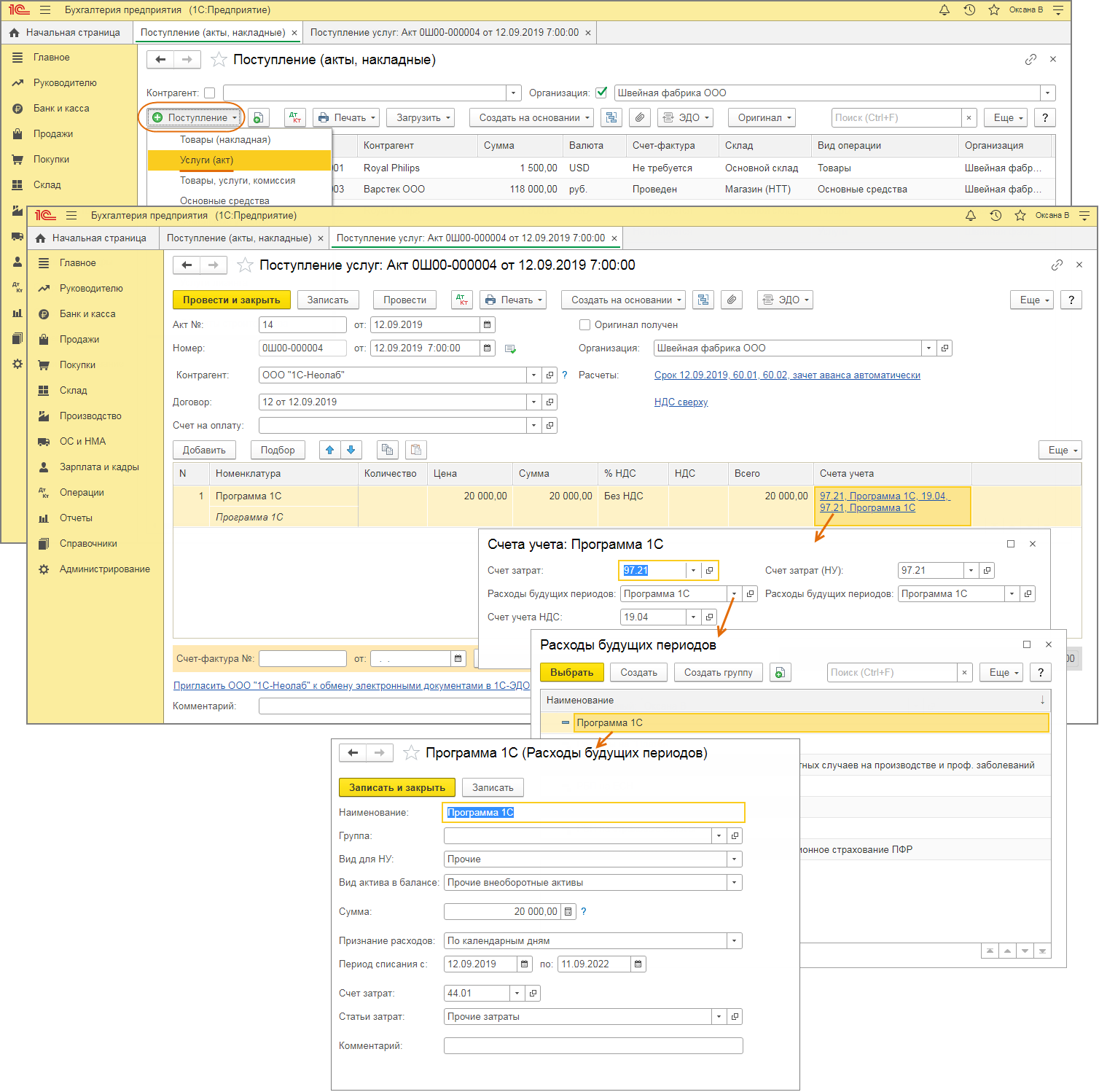Select Товары (накладная) menu entry
Image resolution: width=1099 pixels, height=1092 pixels.
(239, 139)
